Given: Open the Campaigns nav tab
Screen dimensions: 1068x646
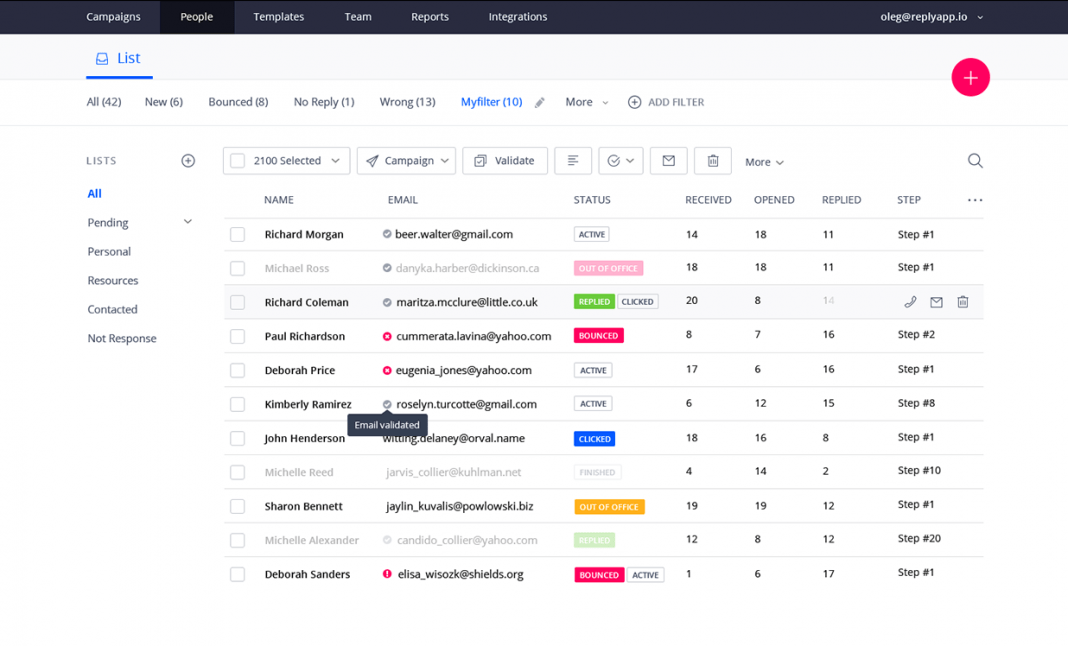Looking at the screenshot, I should click(x=113, y=17).
